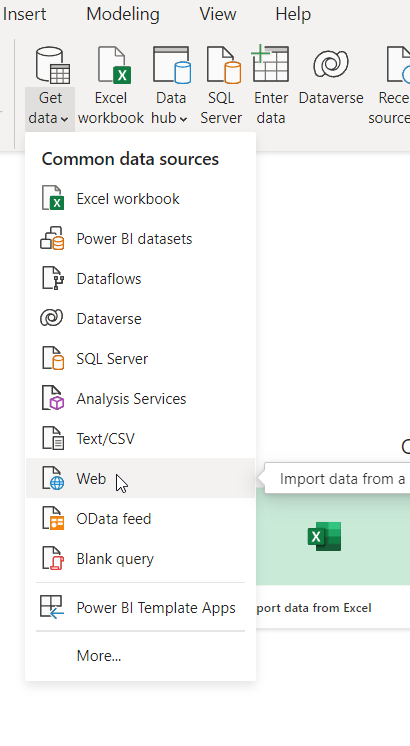Image resolution: width=410 pixels, height=746 pixels.
Task: Select Text/CSV data source
Action: click(x=141, y=438)
